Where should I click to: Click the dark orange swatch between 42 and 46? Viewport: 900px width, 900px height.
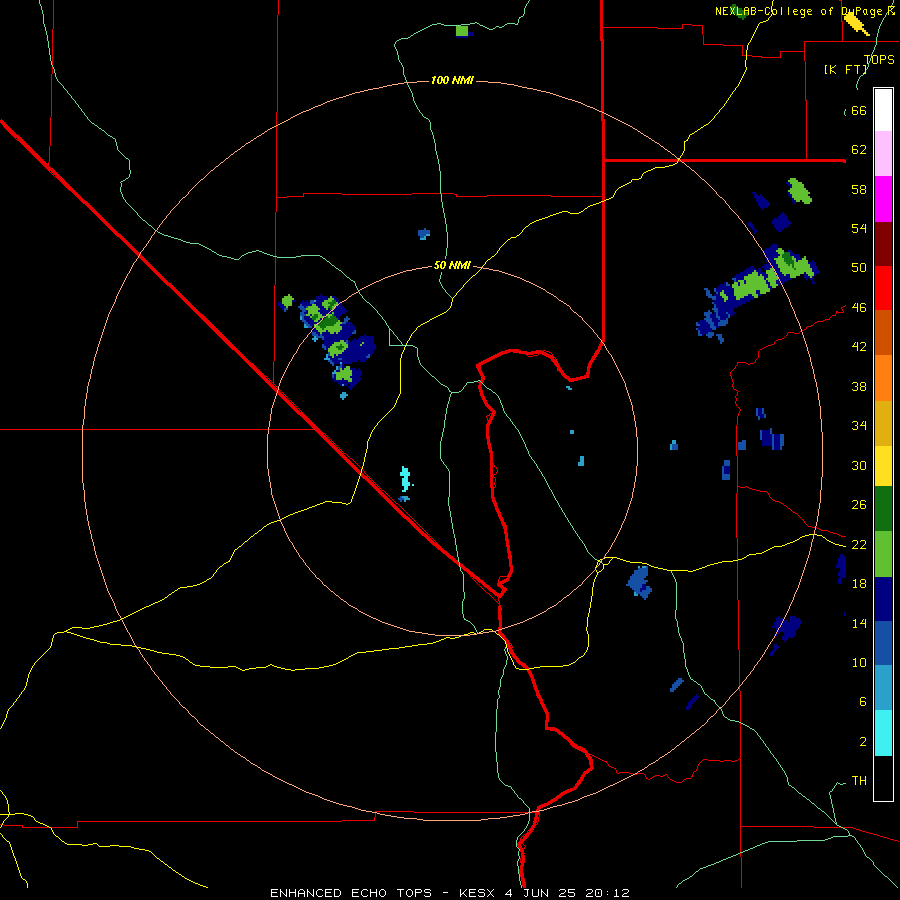(x=883, y=332)
